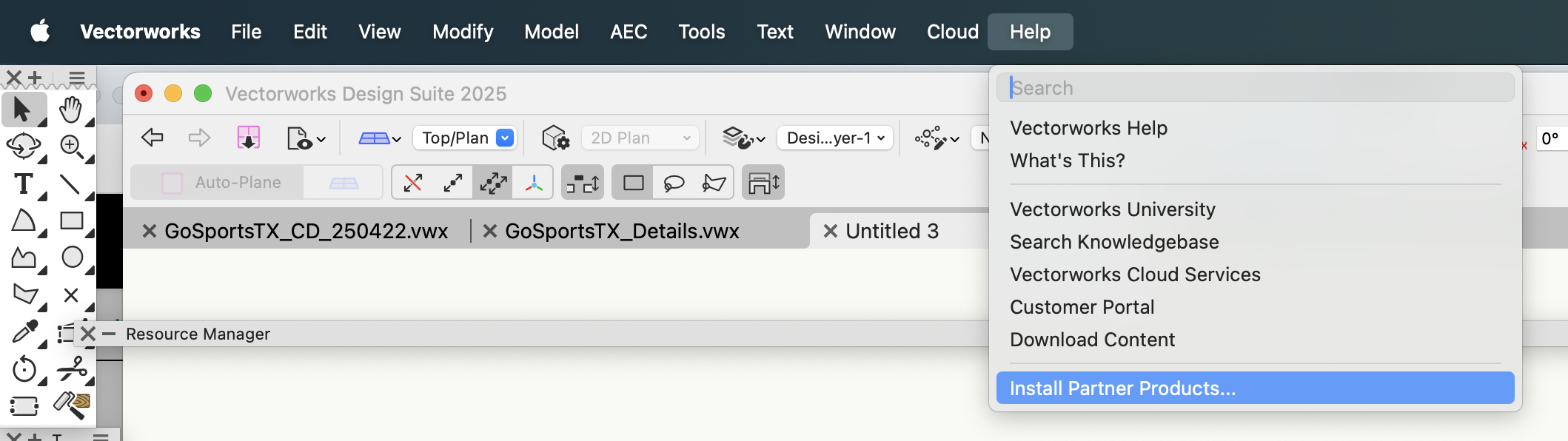Image resolution: width=1568 pixels, height=441 pixels.
Task: Expand the Desi...yer-1 active layer dropdown
Action: [835, 138]
